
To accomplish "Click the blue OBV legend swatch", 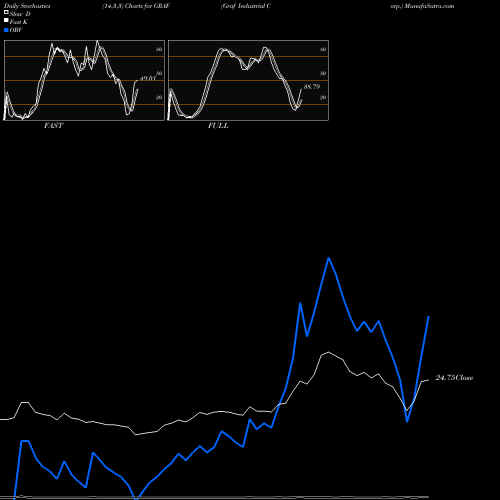I will [x=6, y=30].
